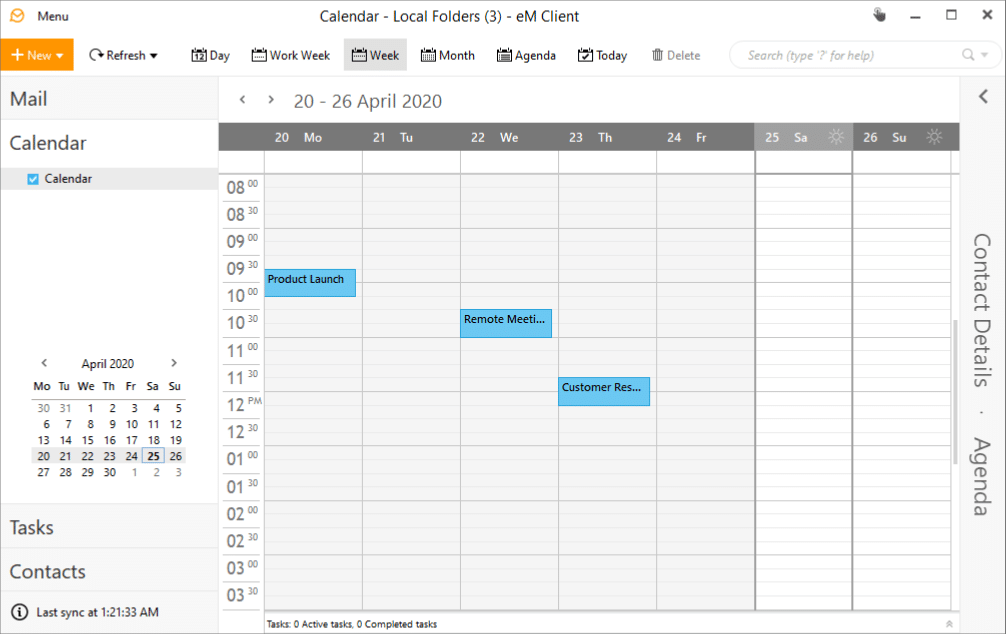Click the Refresh button

click(117, 55)
